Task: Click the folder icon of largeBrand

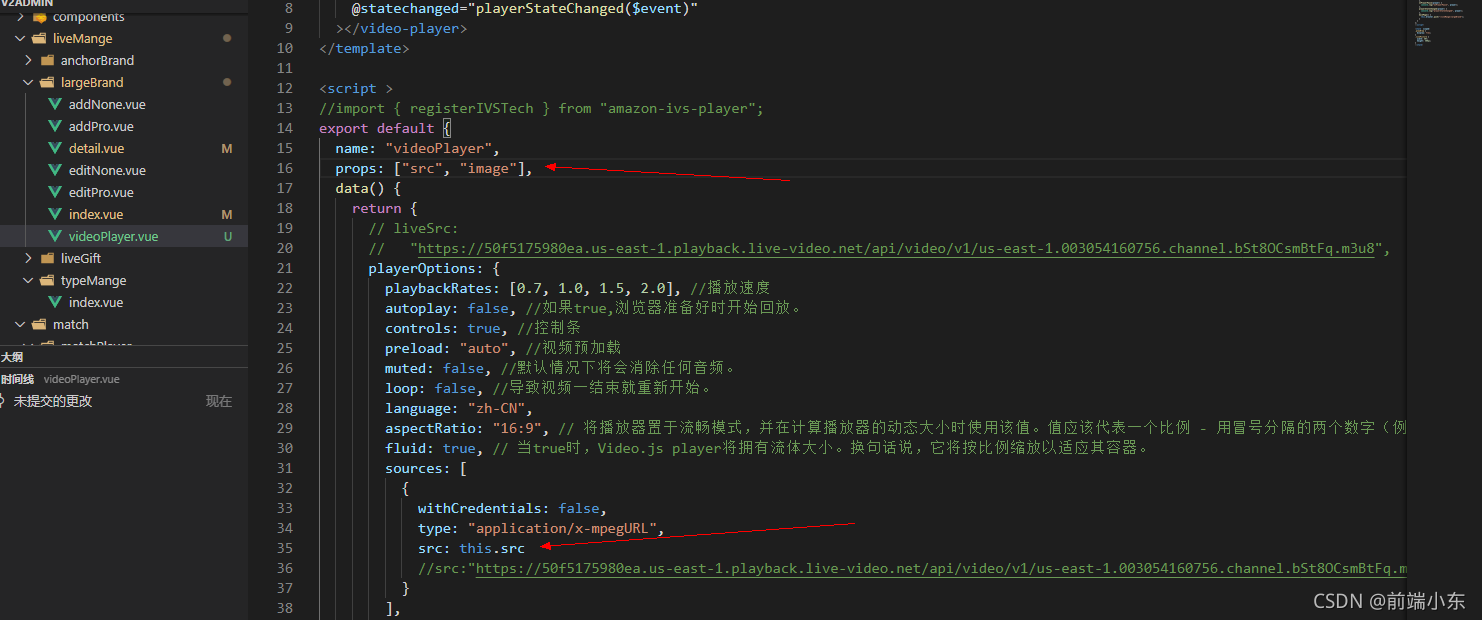Action: click(47, 83)
